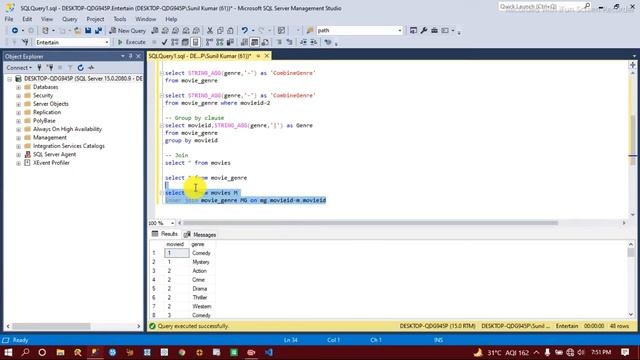The image size is (640, 360).
Task: Click the Copy icon in toolbar
Action: pos(220,31)
